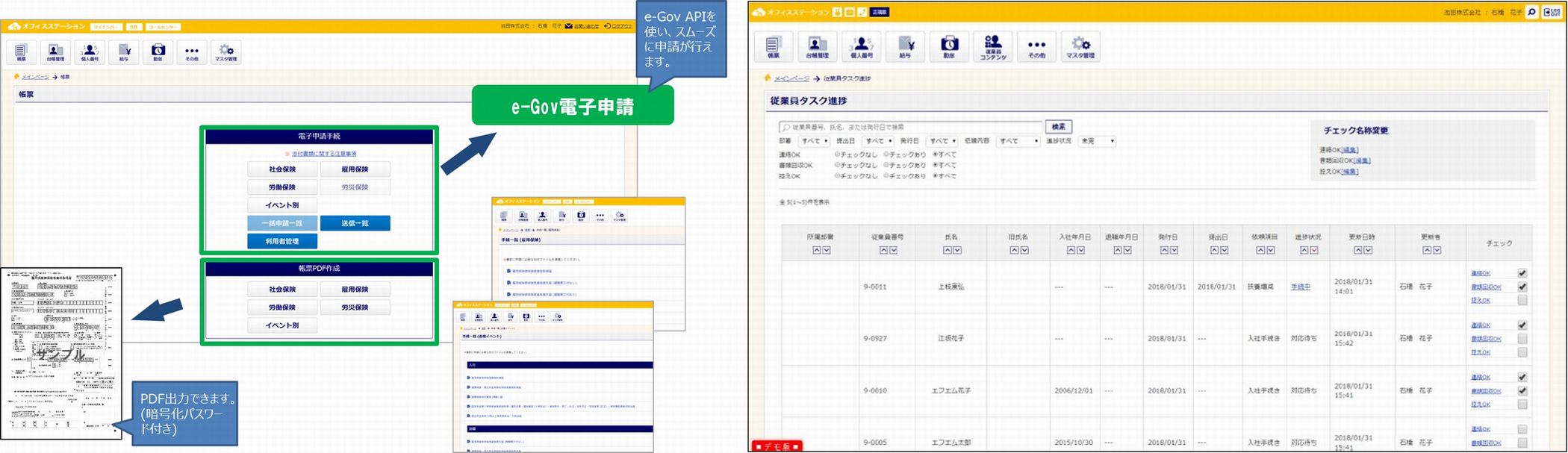Click the sample PDF form thumbnail
The image size is (1568, 453).
(61, 353)
